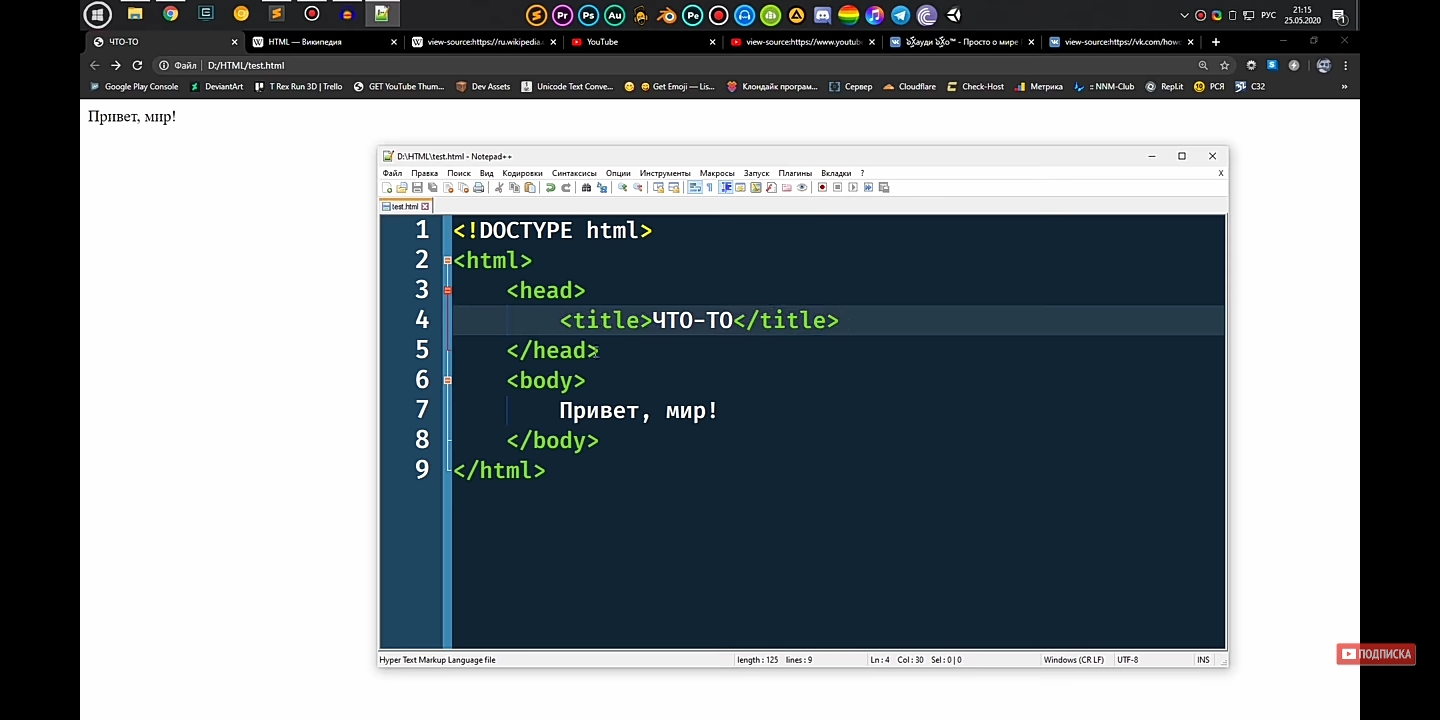
Task: Open the Метрика bookmark
Action: (1039, 87)
